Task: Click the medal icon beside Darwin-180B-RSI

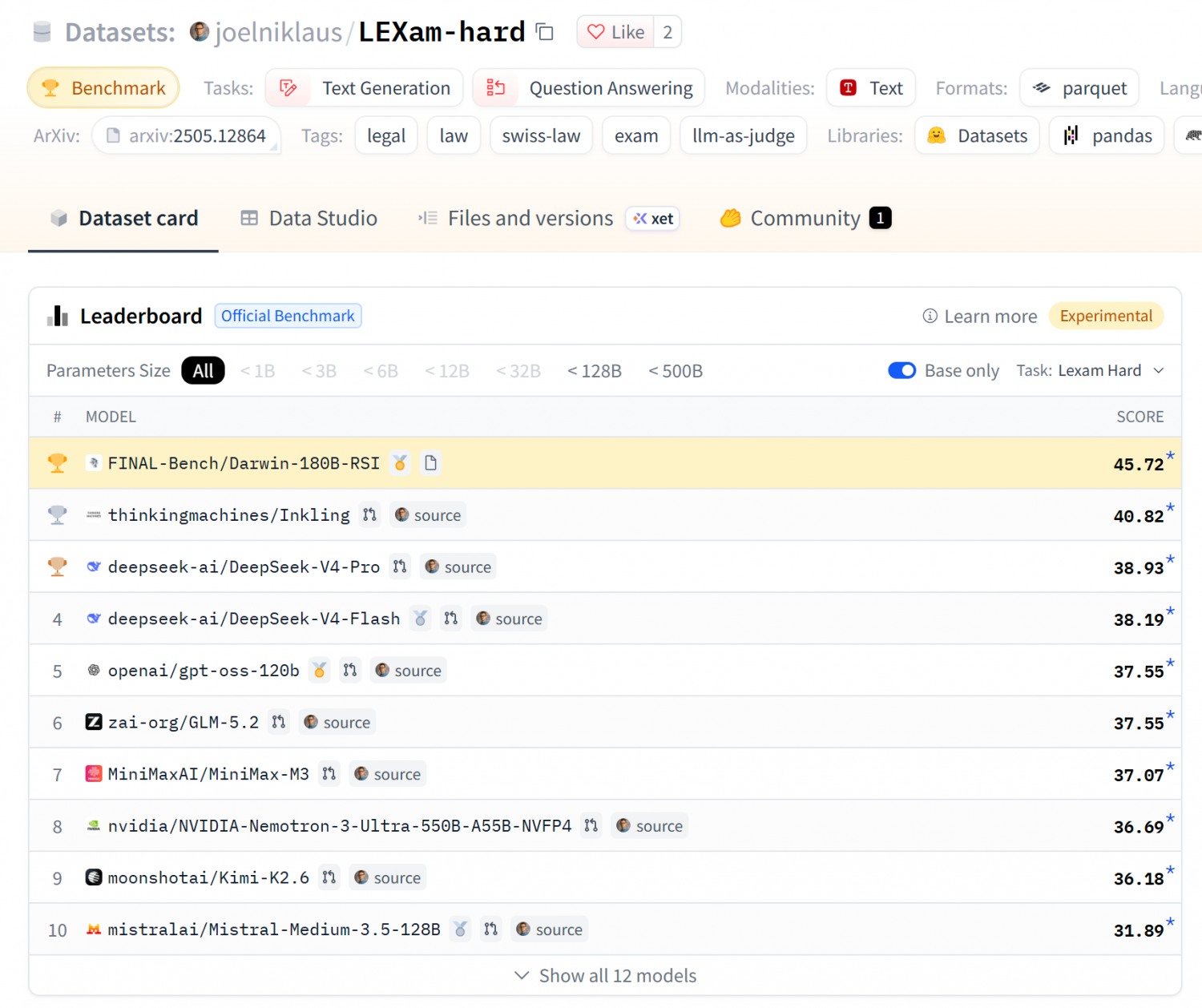Action: coord(400,463)
